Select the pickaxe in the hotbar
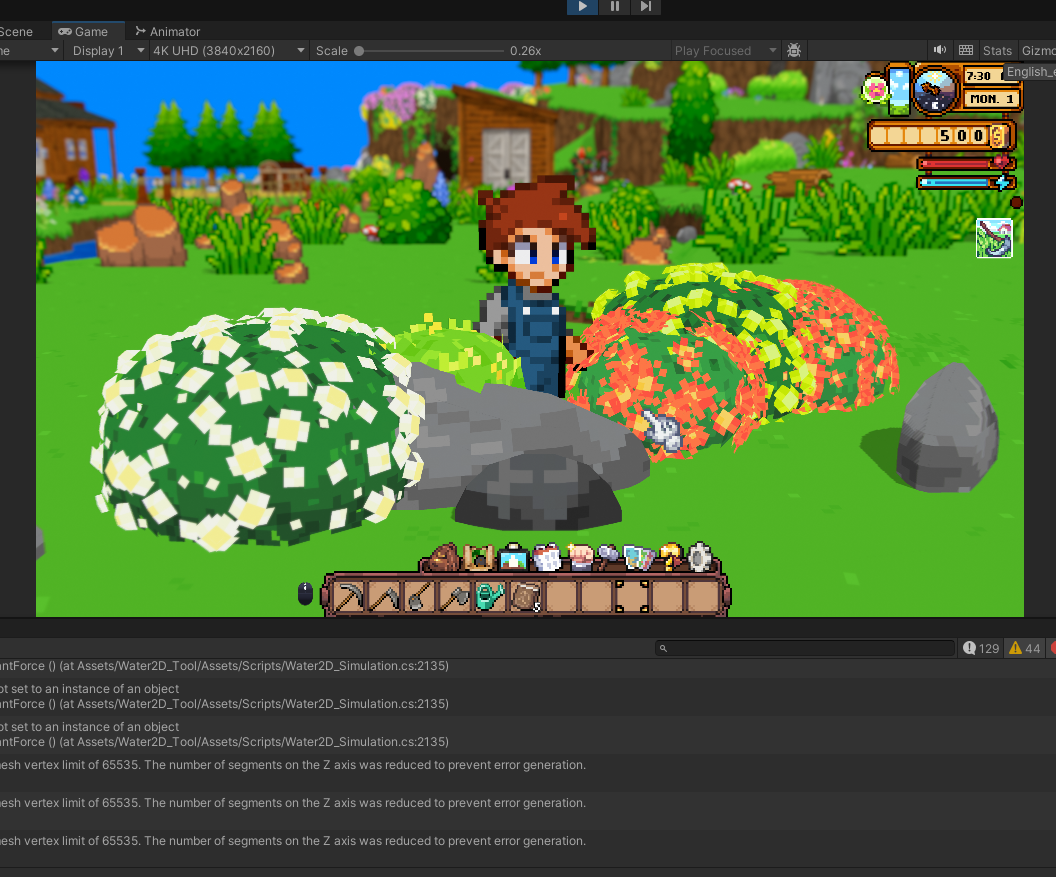The height and width of the screenshot is (877, 1056). [351, 597]
